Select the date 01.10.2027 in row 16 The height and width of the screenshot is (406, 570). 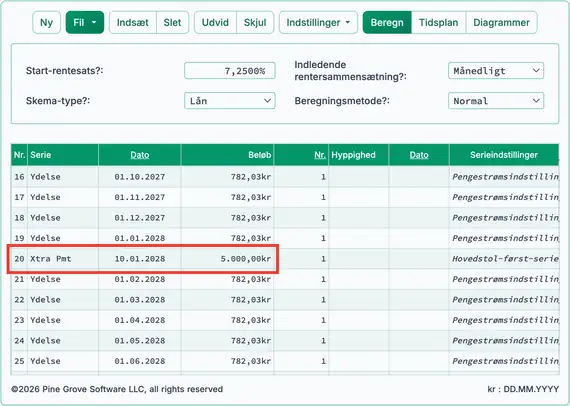(140, 177)
